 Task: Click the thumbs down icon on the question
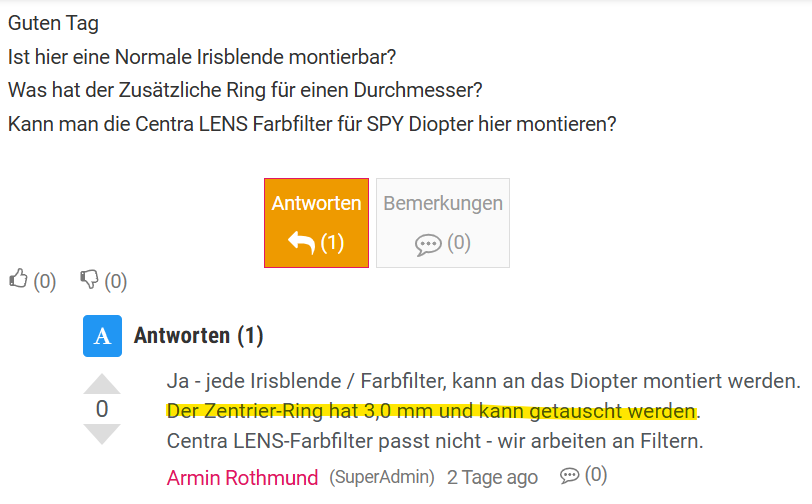pos(90,280)
